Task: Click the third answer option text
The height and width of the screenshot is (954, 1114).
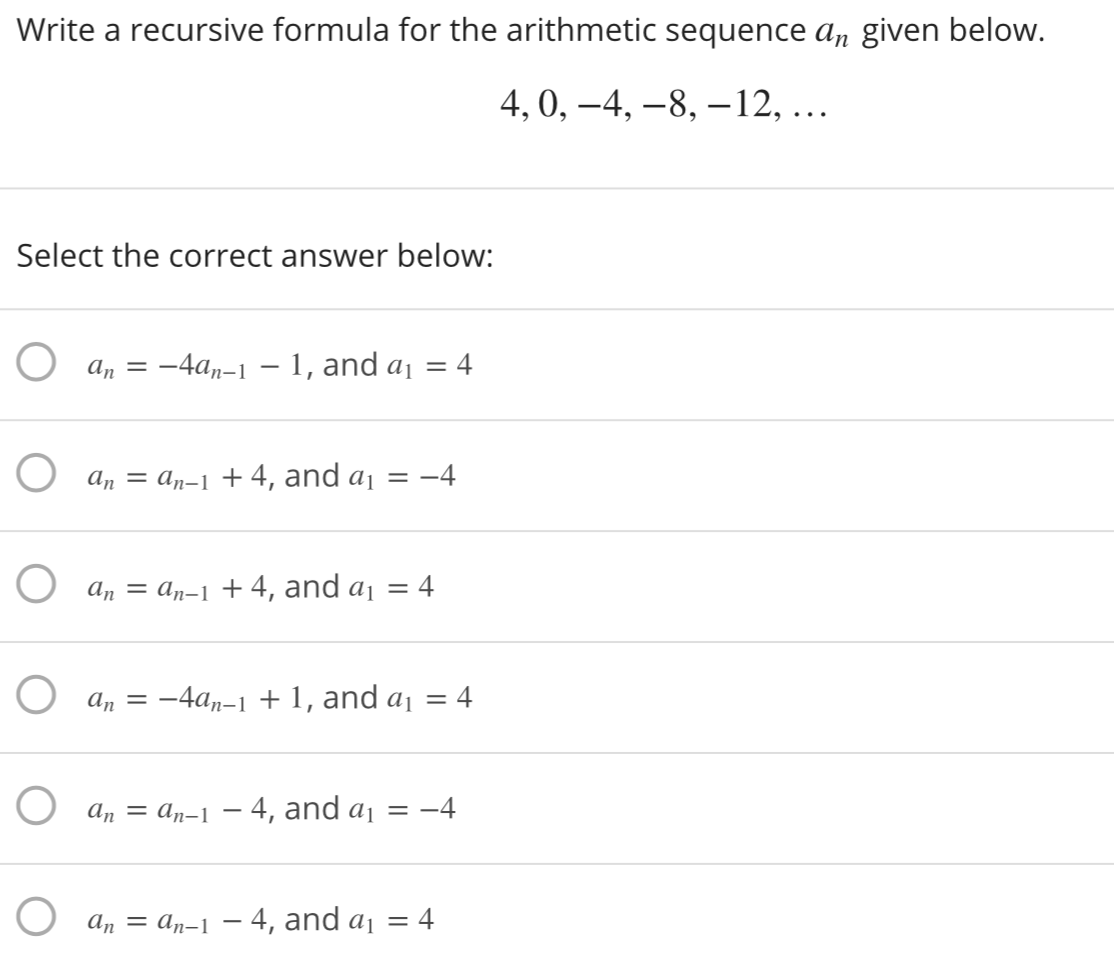Action: (260, 588)
